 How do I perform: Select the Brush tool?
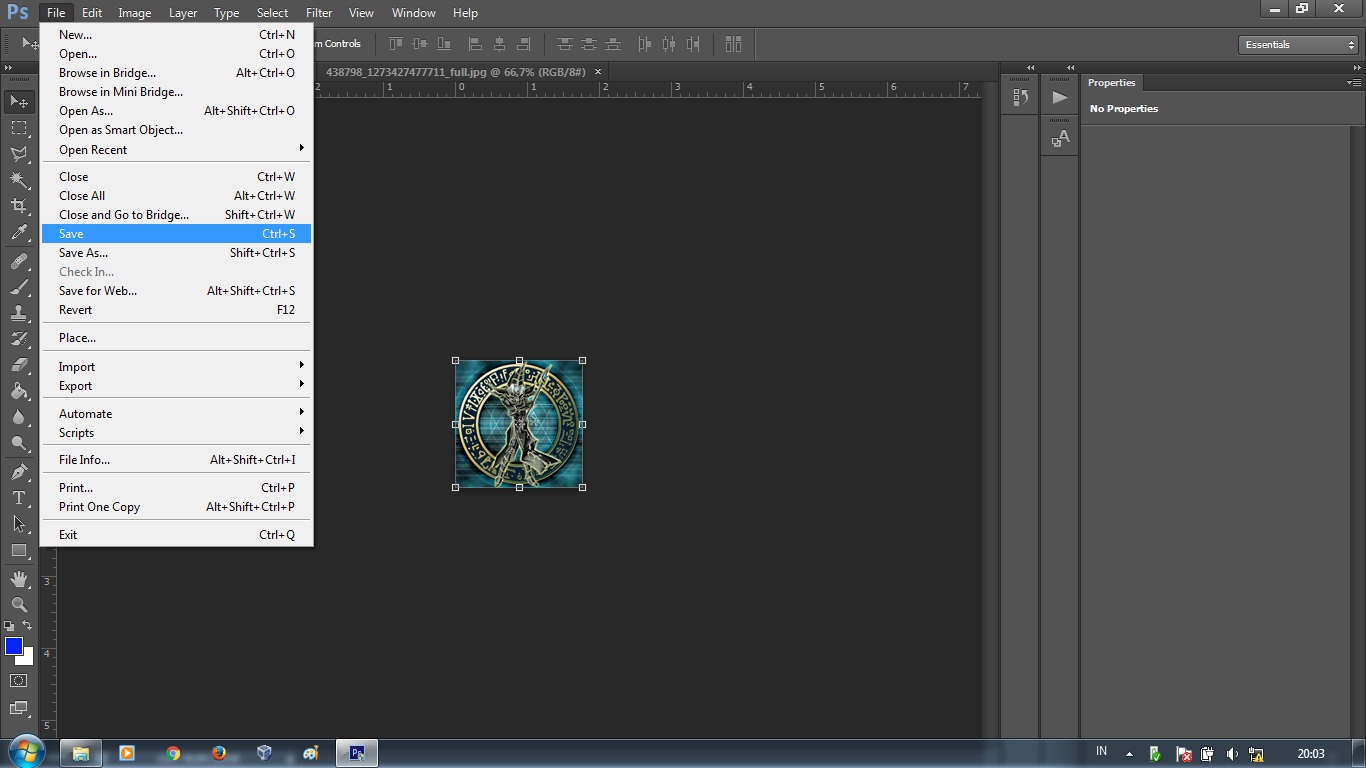click(x=19, y=287)
